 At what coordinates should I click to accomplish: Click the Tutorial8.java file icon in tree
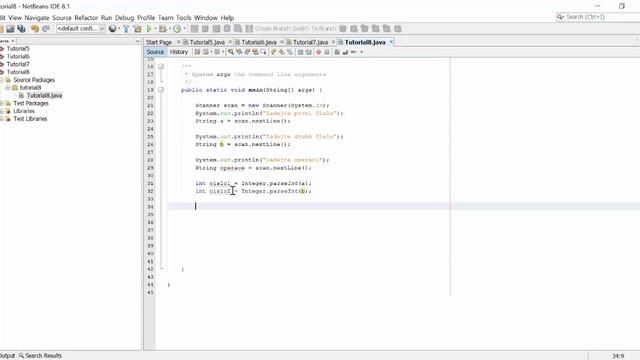click(22, 96)
